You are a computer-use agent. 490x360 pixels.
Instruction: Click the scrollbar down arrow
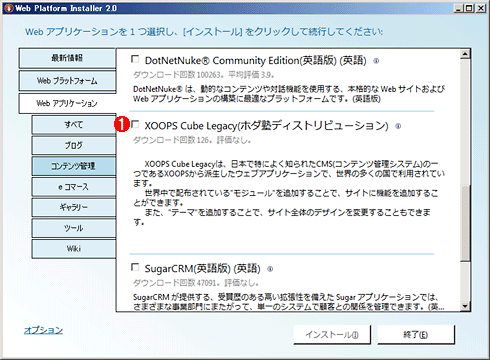click(x=465, y=306)
